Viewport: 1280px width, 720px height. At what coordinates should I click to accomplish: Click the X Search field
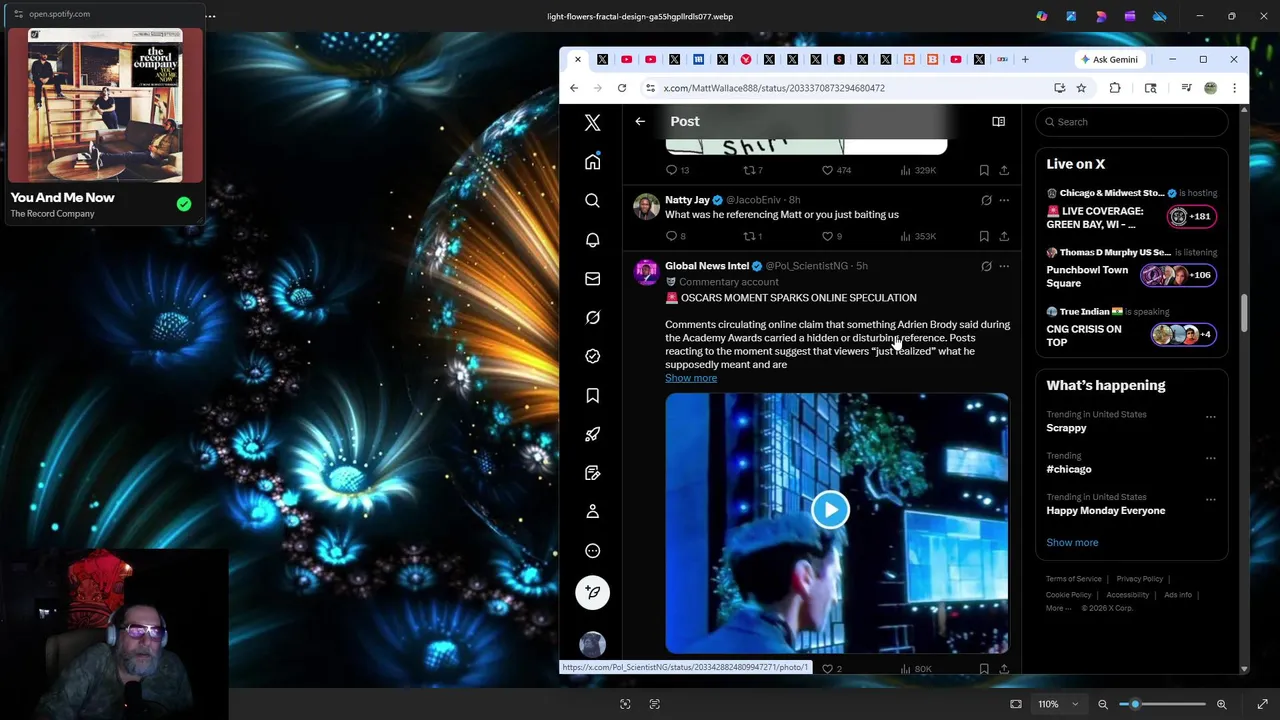pos(1132,122)
